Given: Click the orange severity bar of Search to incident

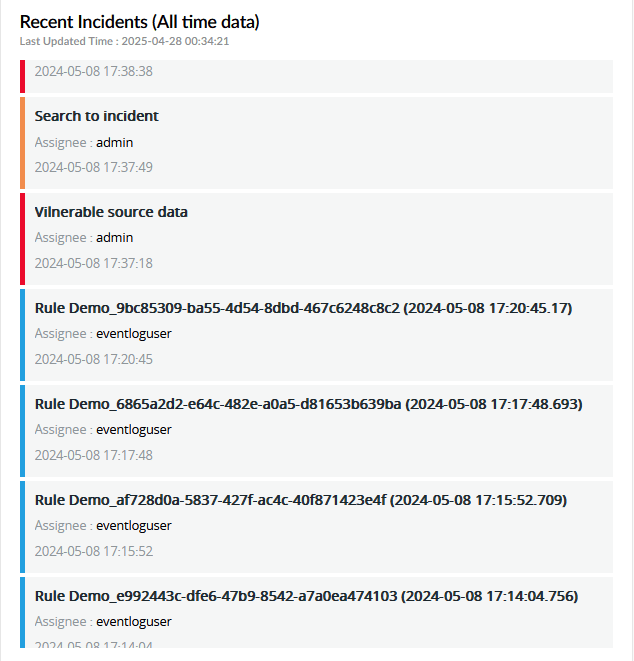Looking at the screenshot, I should click(22, 143).
